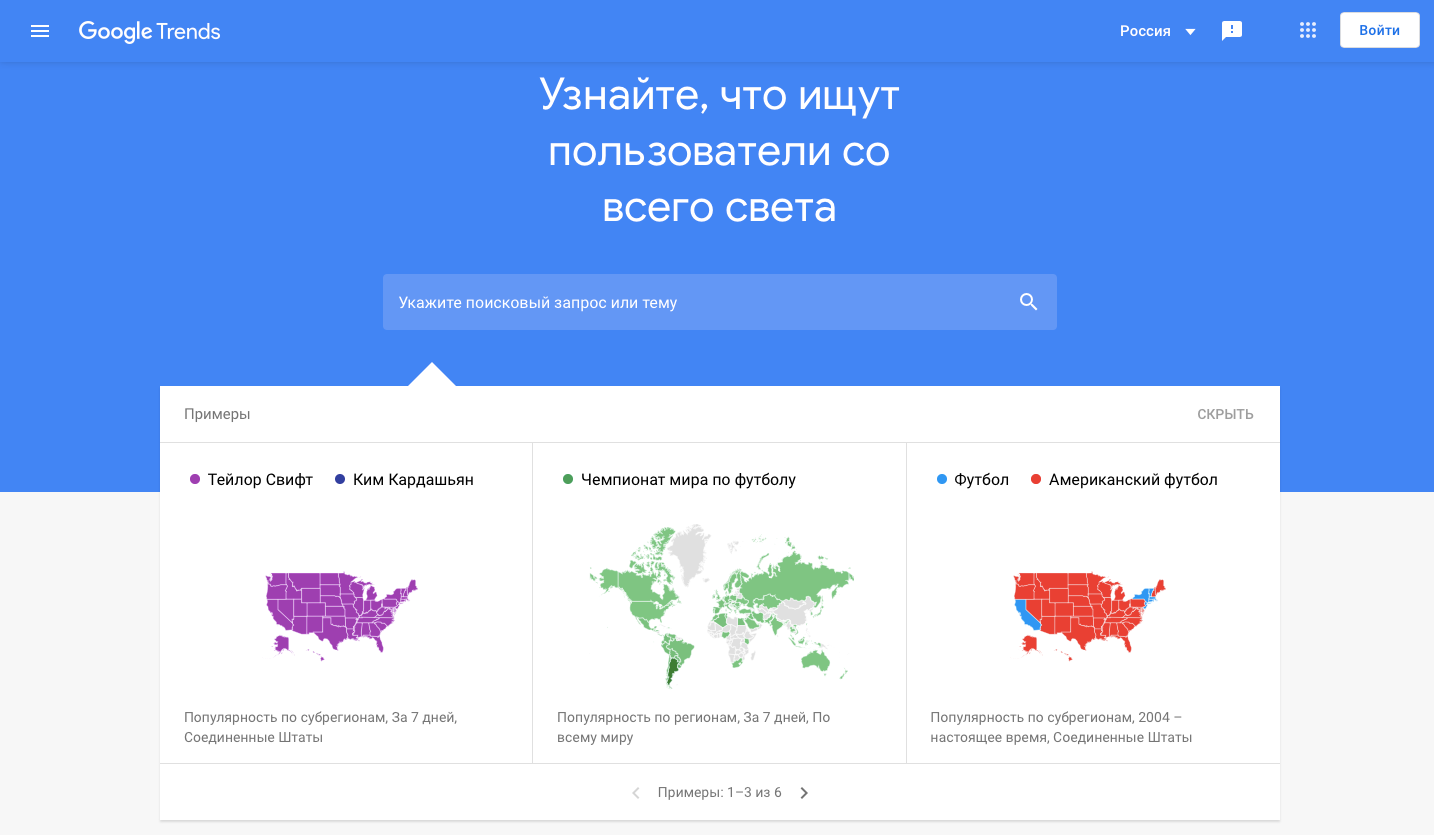Hide examples with СКРЫТЬ button
The width and height of the screenshot is (1434, 835).
[1225, 414]
